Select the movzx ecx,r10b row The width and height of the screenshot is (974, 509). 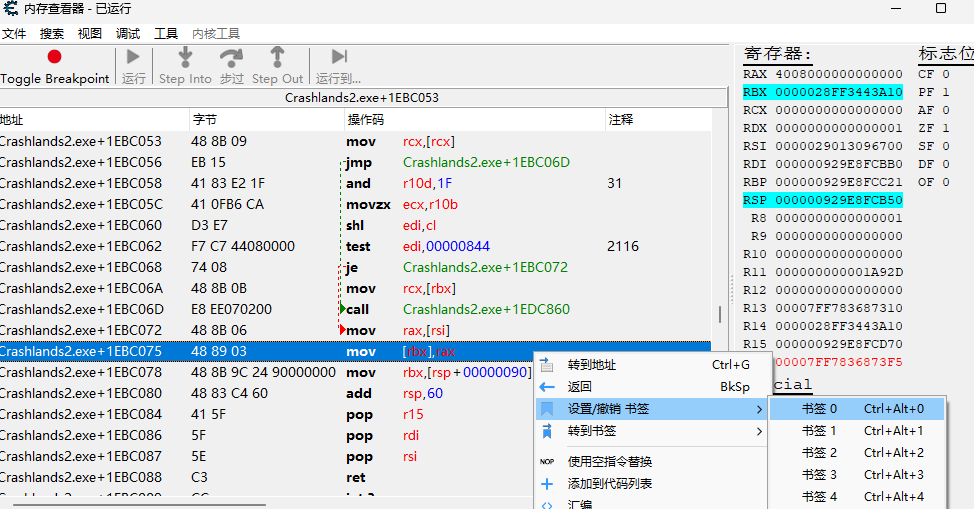pyautogui.click(x=355, y=204)
